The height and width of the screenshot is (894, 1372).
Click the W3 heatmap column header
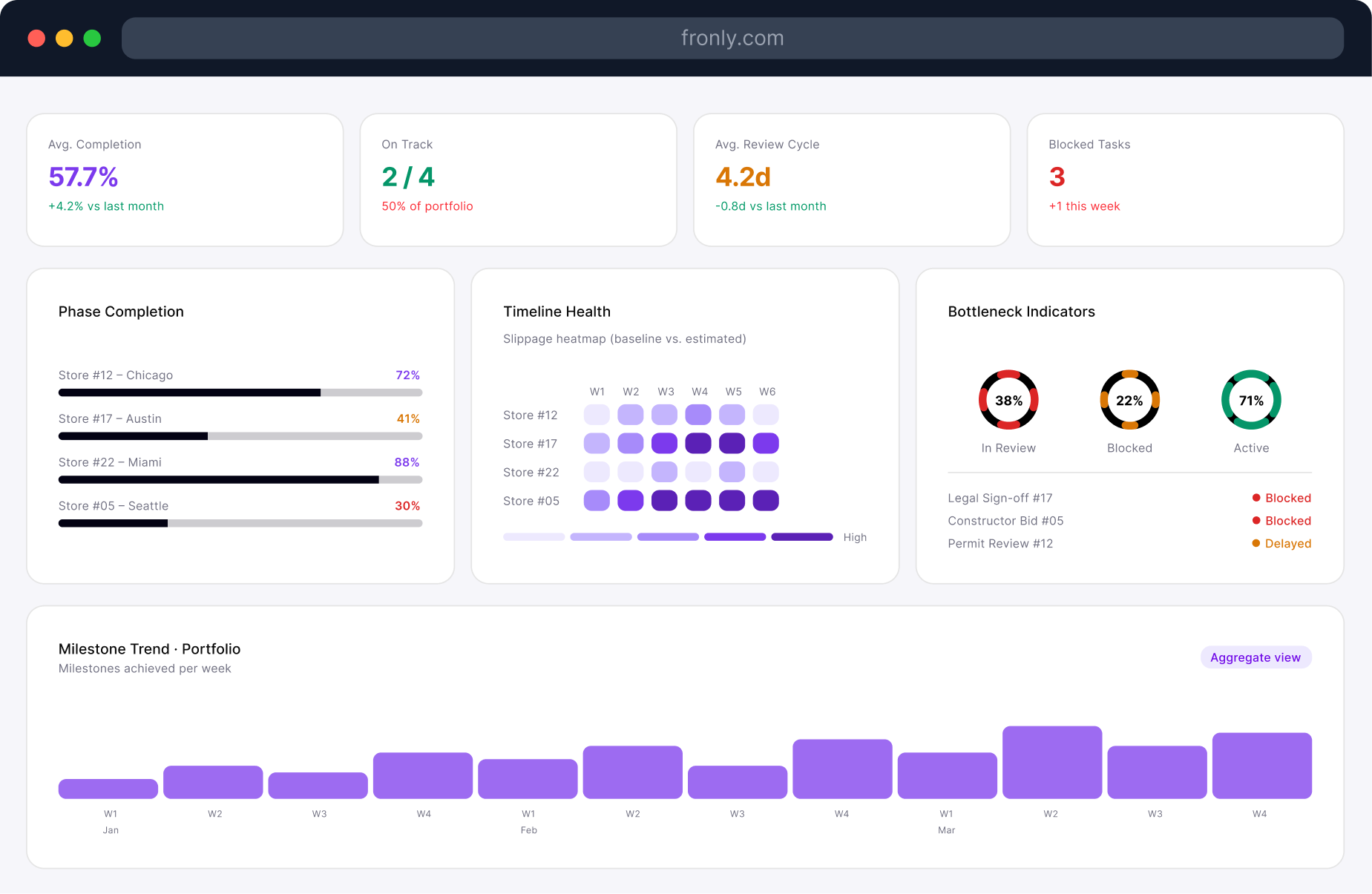pyautogui.click(x=666, y=392)
